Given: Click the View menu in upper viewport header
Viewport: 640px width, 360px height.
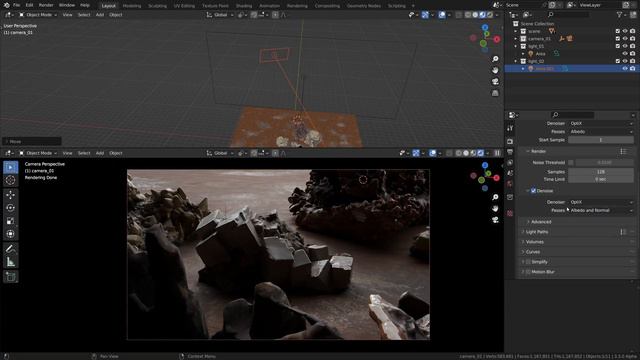Looking at the screenshot, I should (x=67, y=15).
